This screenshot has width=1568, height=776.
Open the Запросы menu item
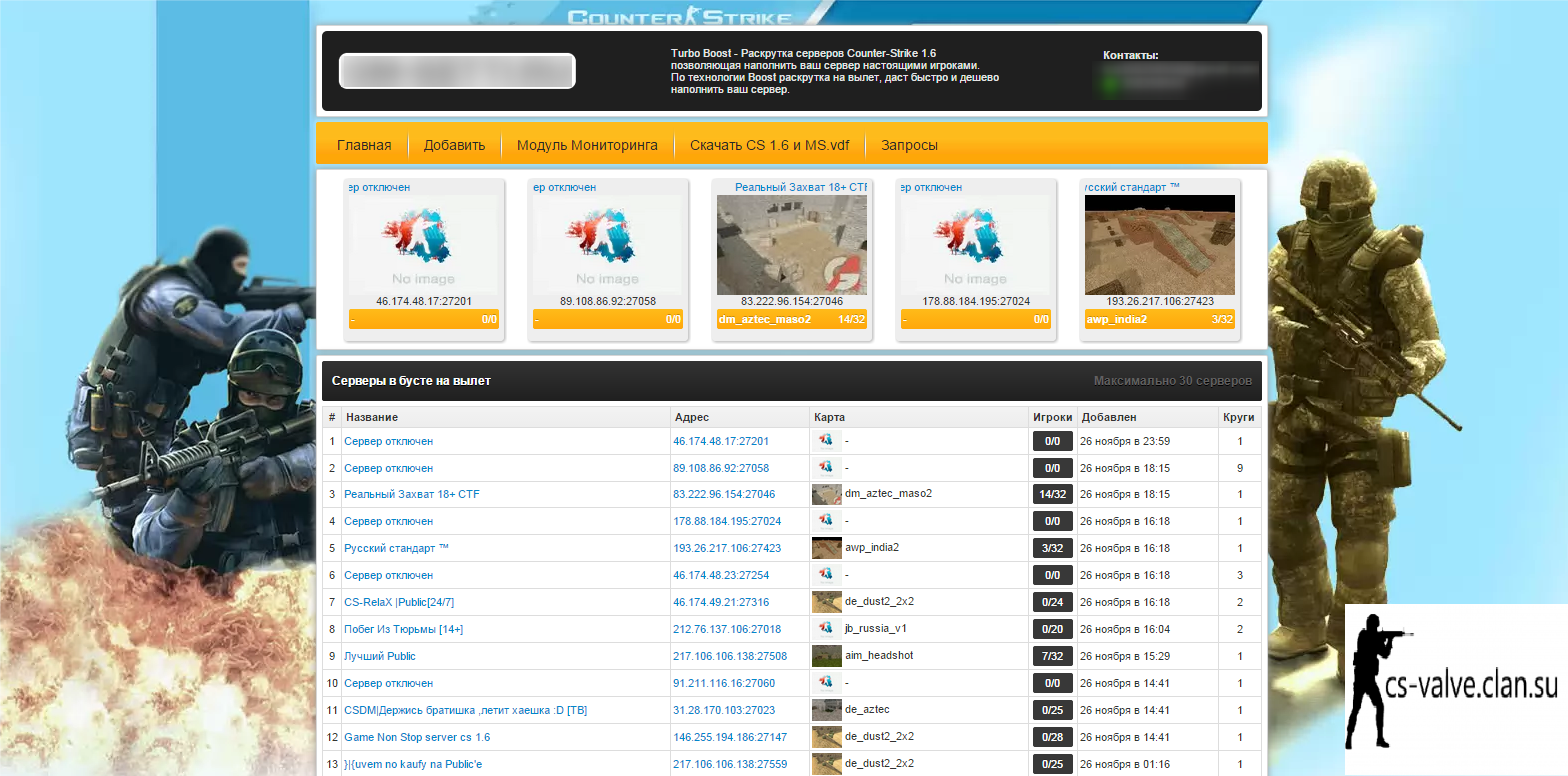[909, 145]
